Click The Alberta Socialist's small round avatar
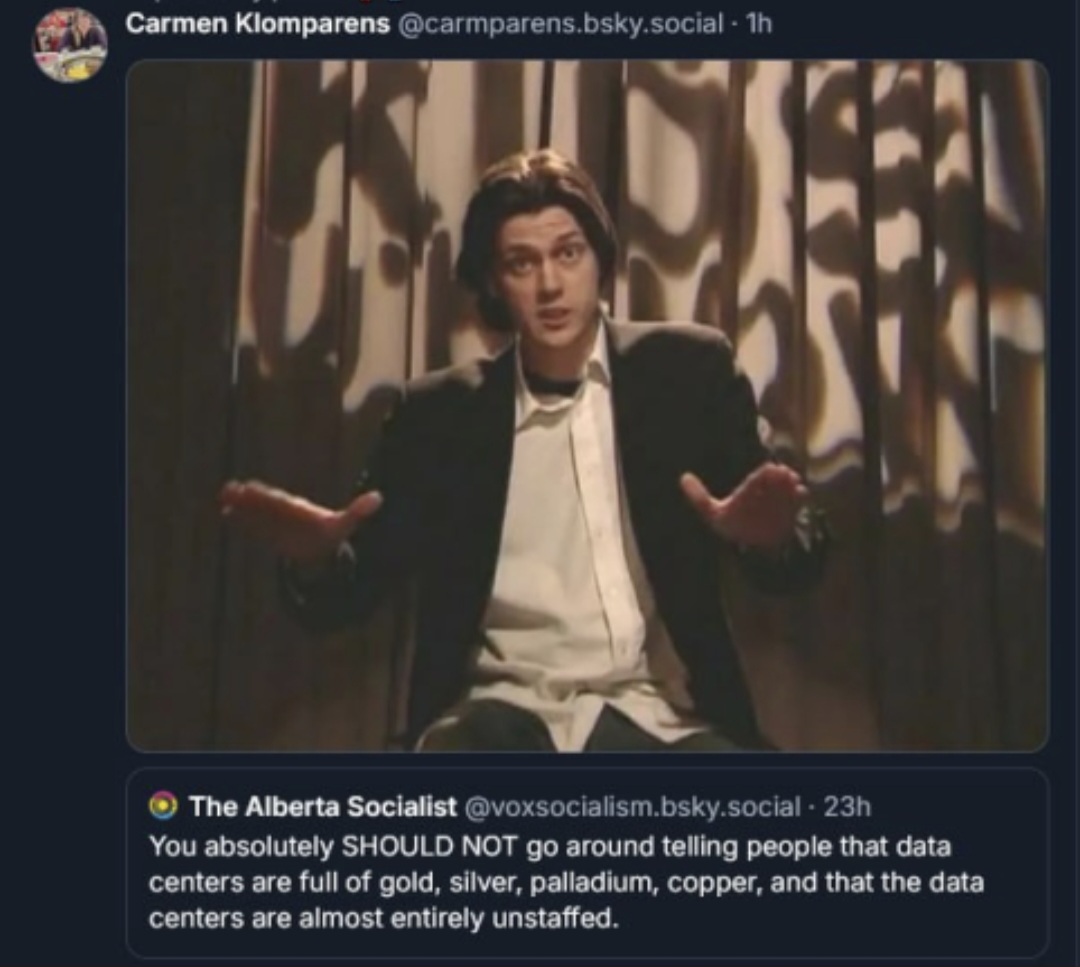Viewport: 1080px width, 967px height. point(163,805)
